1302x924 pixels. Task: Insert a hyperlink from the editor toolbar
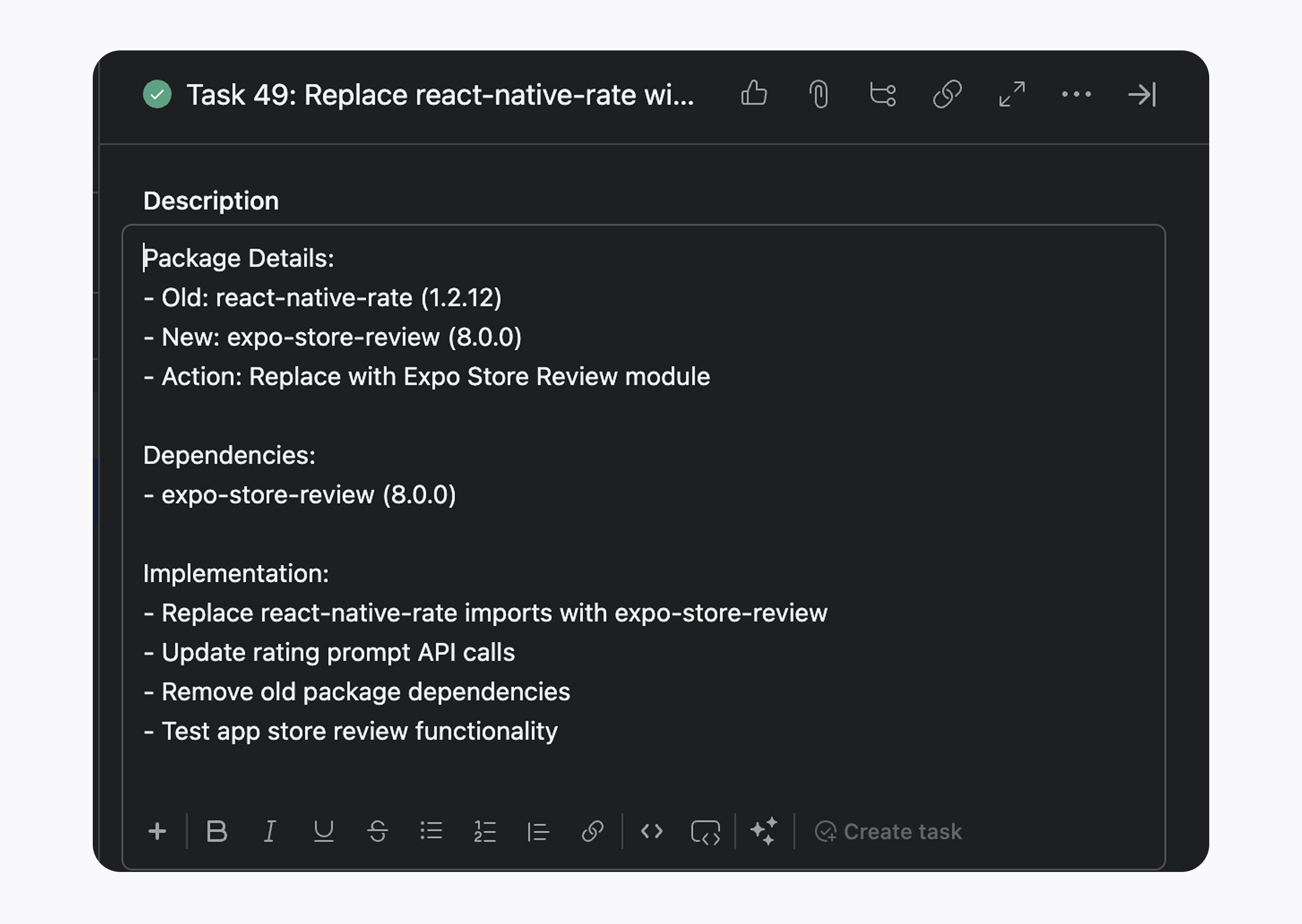[592, 831]
